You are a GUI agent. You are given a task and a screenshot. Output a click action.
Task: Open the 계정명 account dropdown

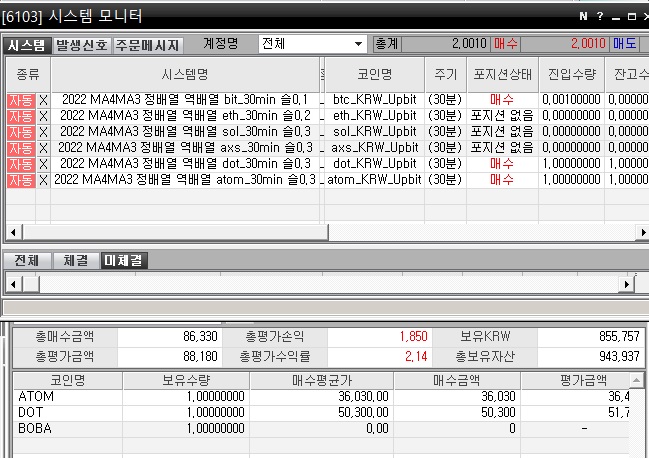359,44
